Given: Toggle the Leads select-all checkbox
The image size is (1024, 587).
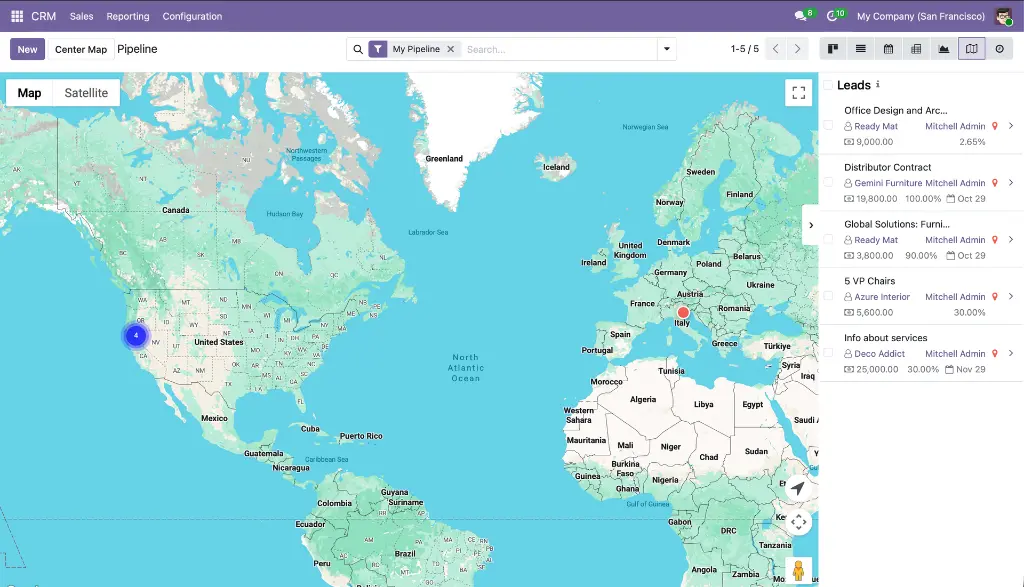Looking at the screenshot, I should coord(828,85).
